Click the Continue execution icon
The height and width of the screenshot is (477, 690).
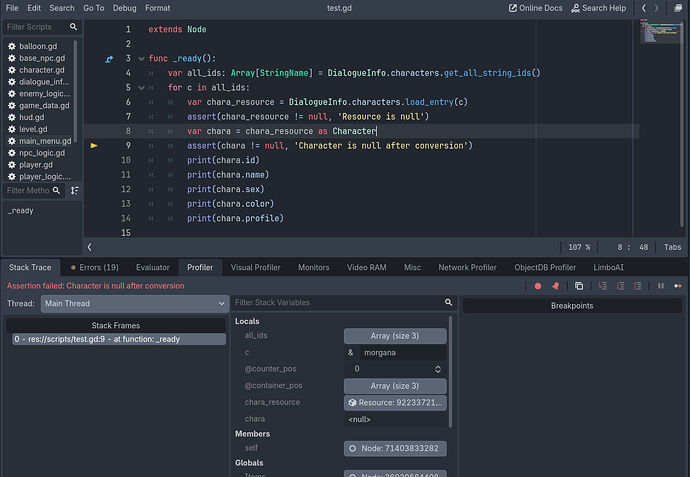(678, 286)
